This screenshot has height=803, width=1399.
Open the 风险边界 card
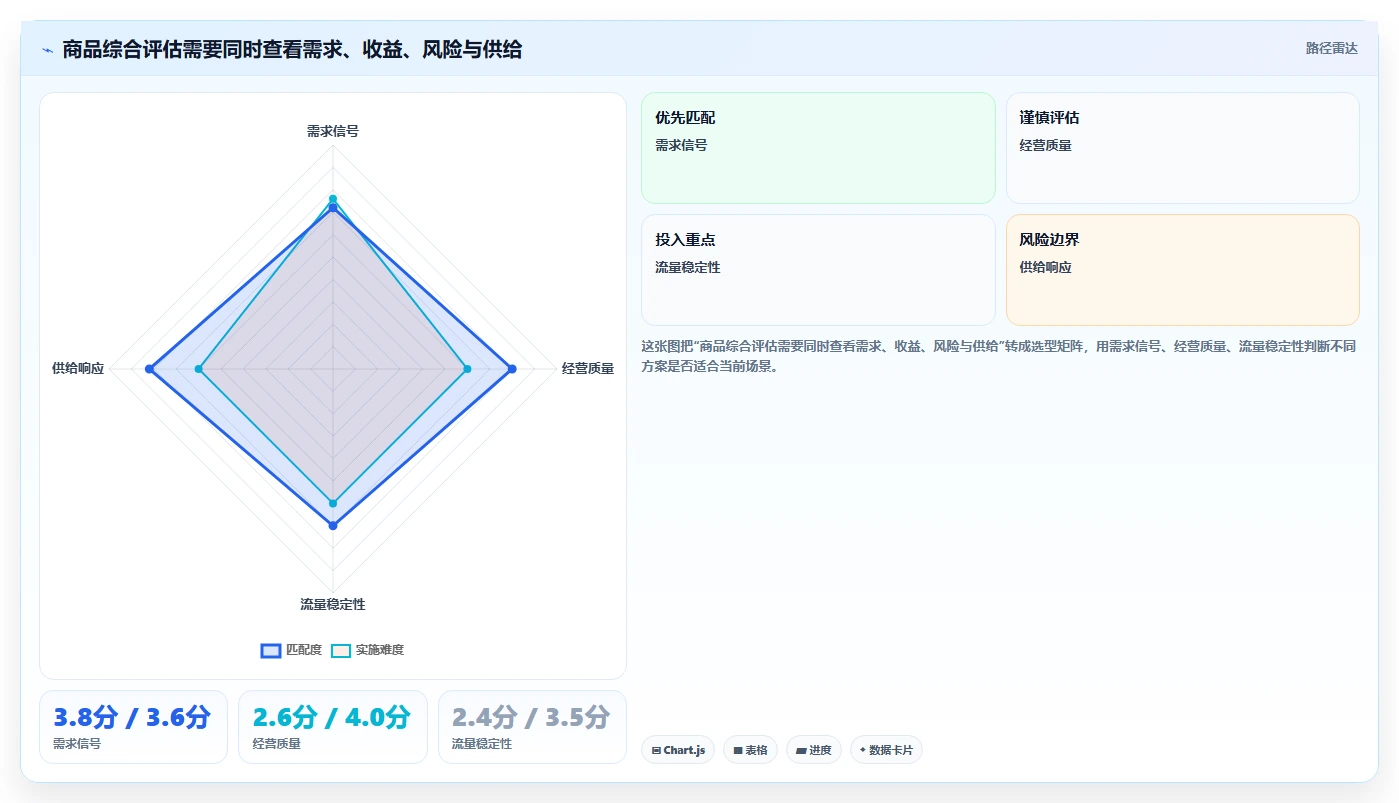[1182, 270]
